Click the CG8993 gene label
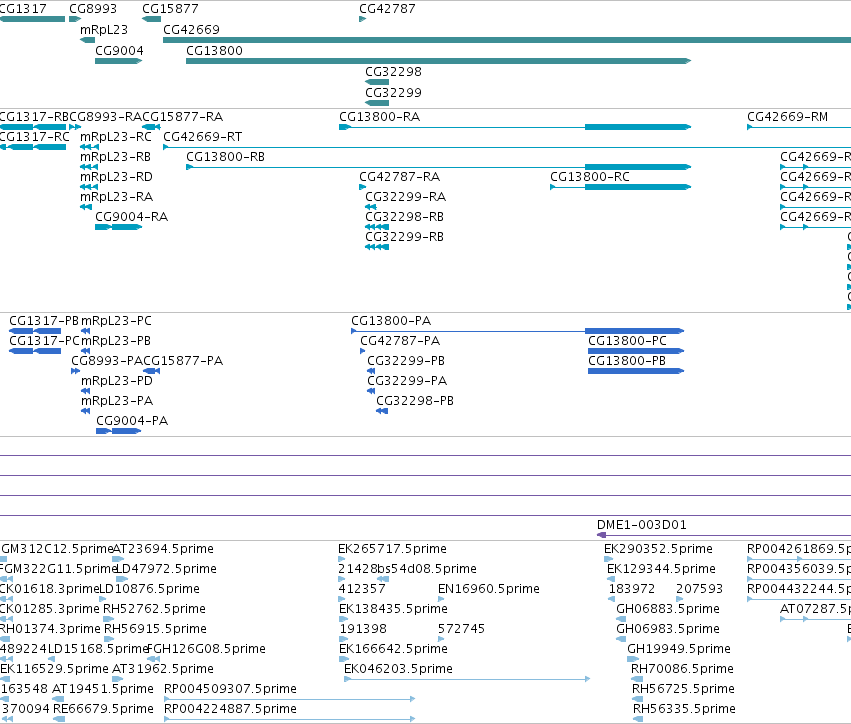Image resolution: width=851 pixels, height=724 pixels. pyautogui.click(x=93, y=9)
